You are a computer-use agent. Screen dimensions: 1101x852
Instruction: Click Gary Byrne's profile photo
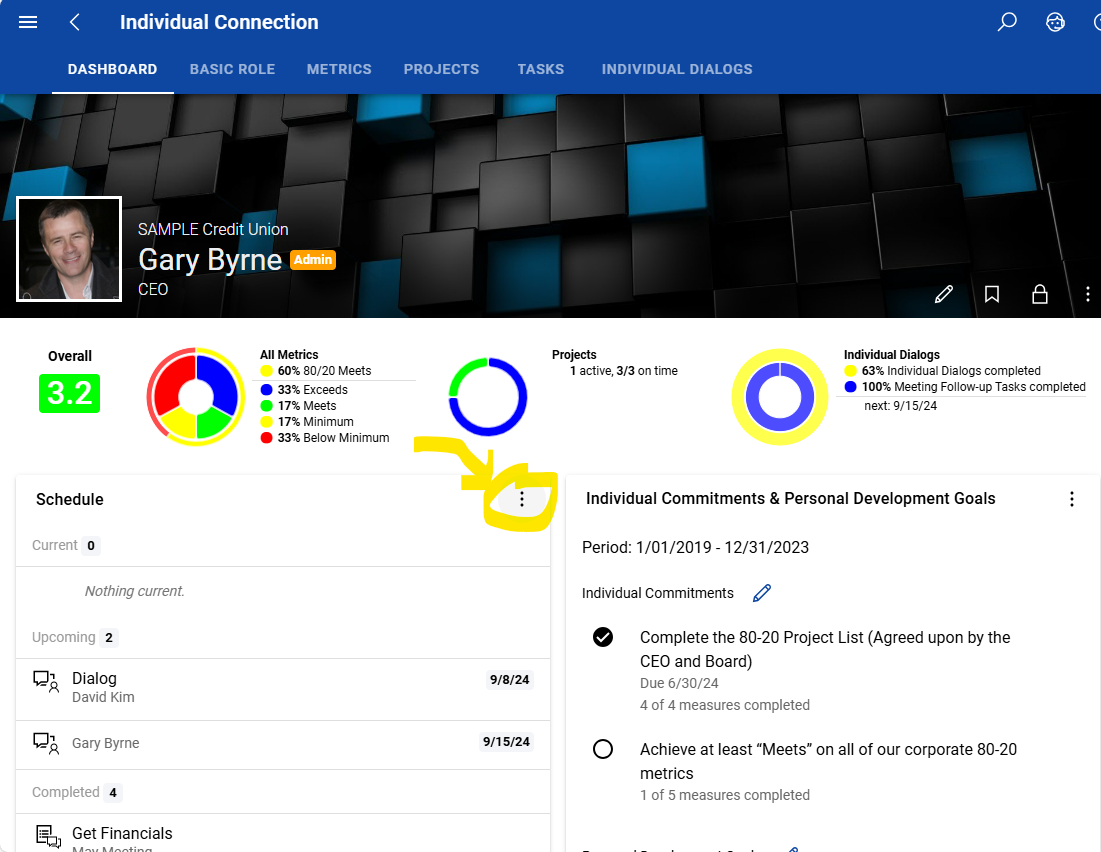tap(69, 249)
